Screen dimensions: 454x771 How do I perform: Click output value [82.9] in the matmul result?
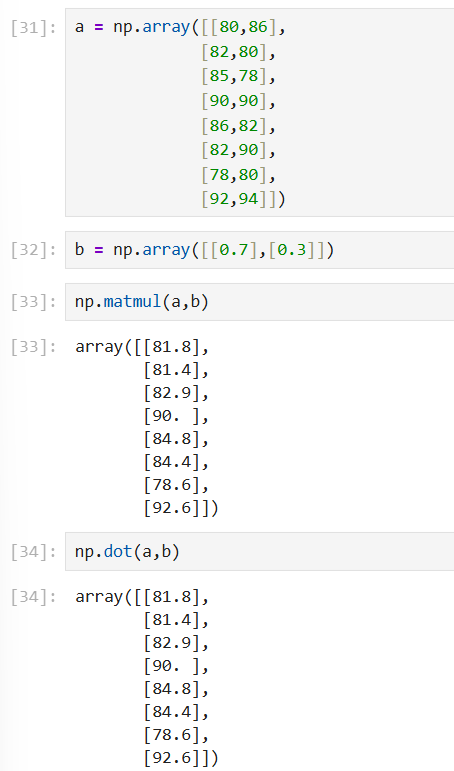coord(172,393)
